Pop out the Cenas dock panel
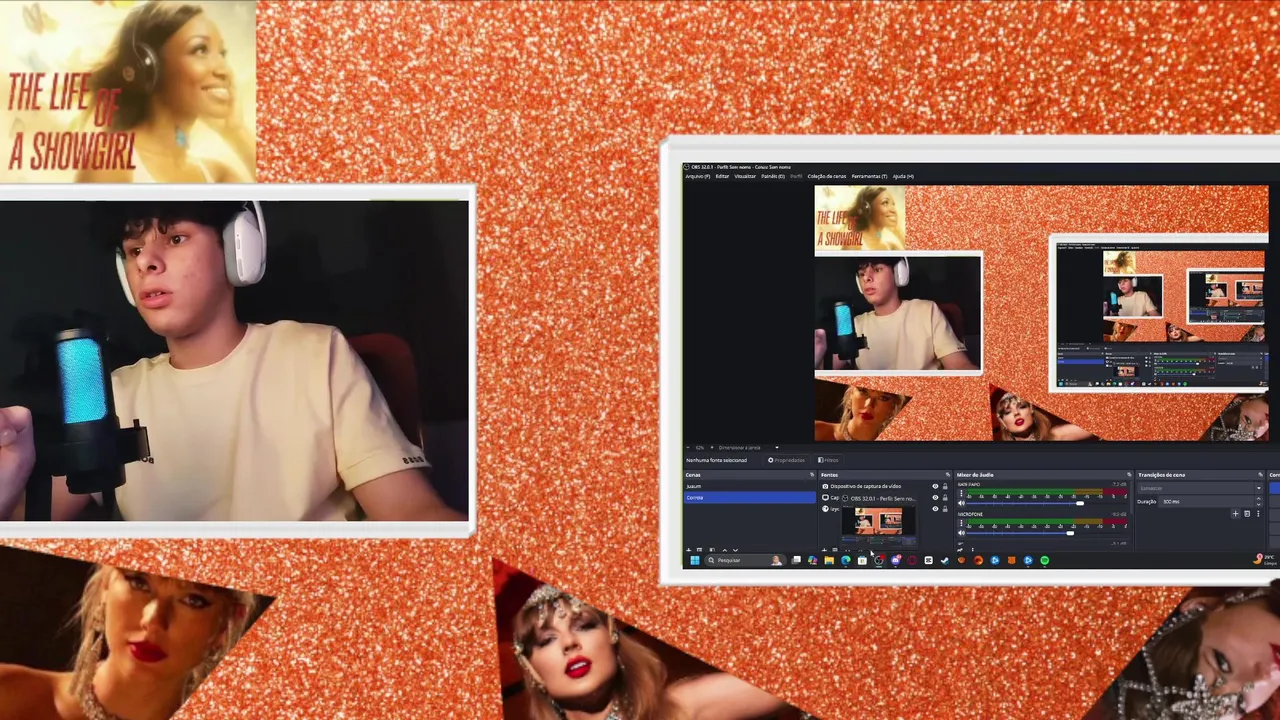Image resolution: width=1280 pixels, height=720 pixels. (x=812, y=475)
